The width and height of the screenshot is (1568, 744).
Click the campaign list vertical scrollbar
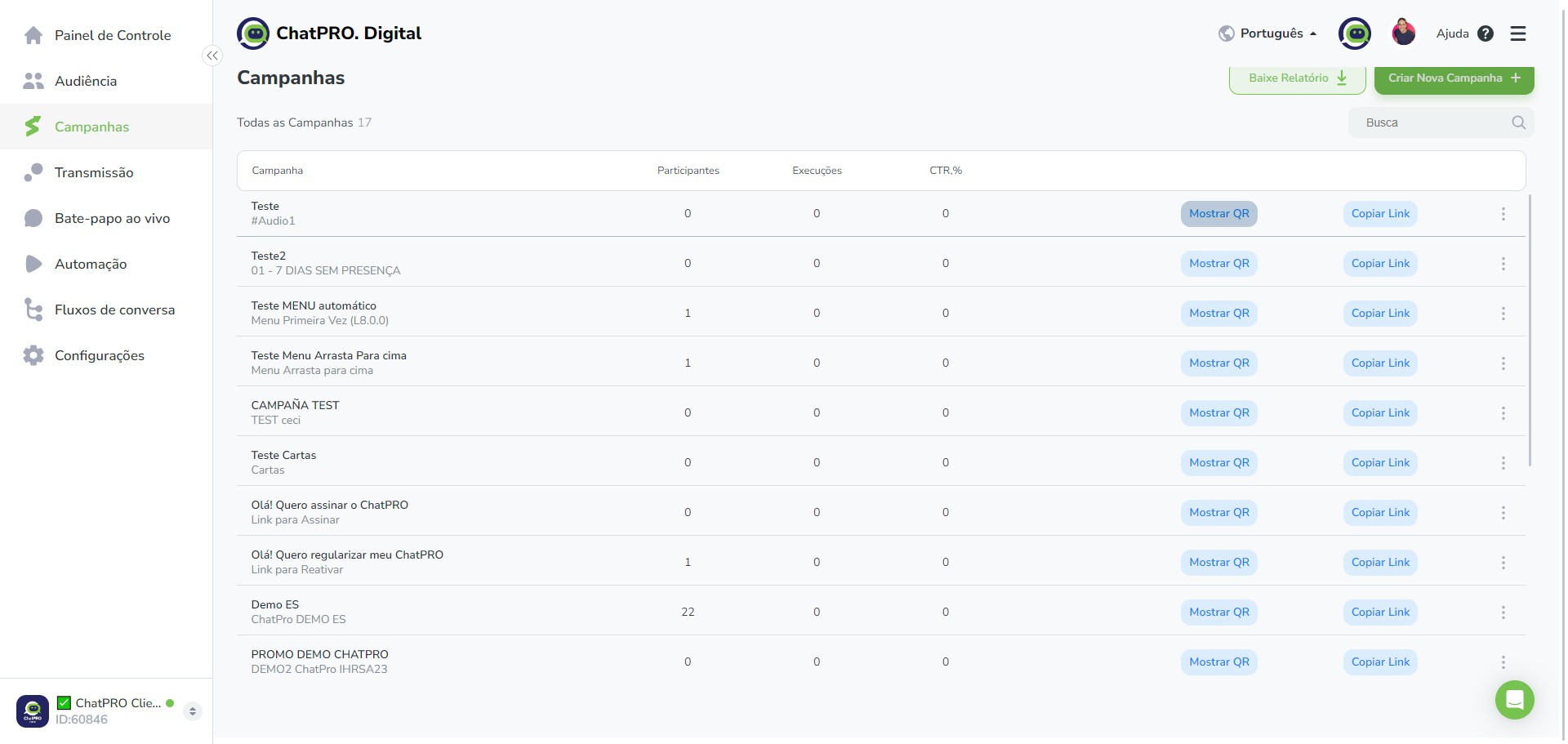tap(1530, 331)
